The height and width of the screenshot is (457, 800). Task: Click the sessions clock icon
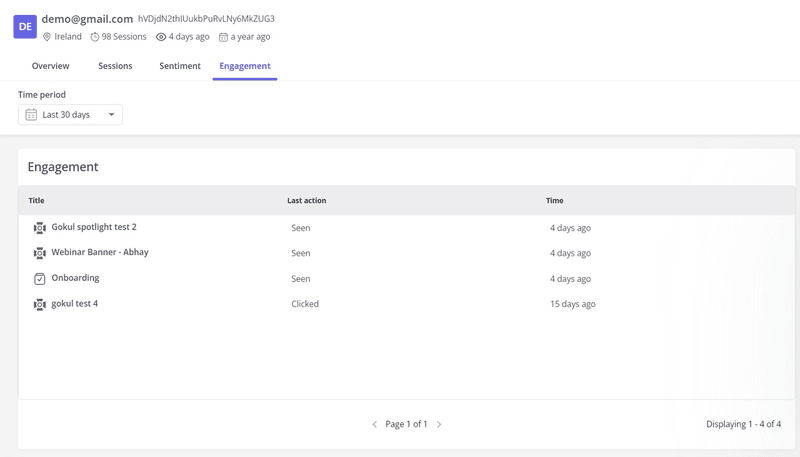pos(95,37)
